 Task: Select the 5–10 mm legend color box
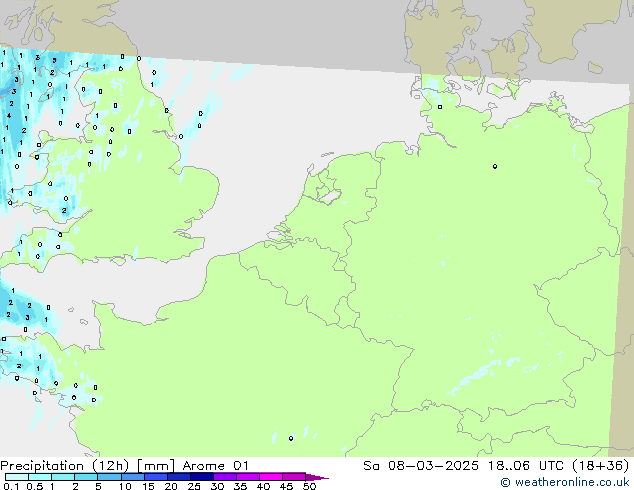tap(109, 477)
